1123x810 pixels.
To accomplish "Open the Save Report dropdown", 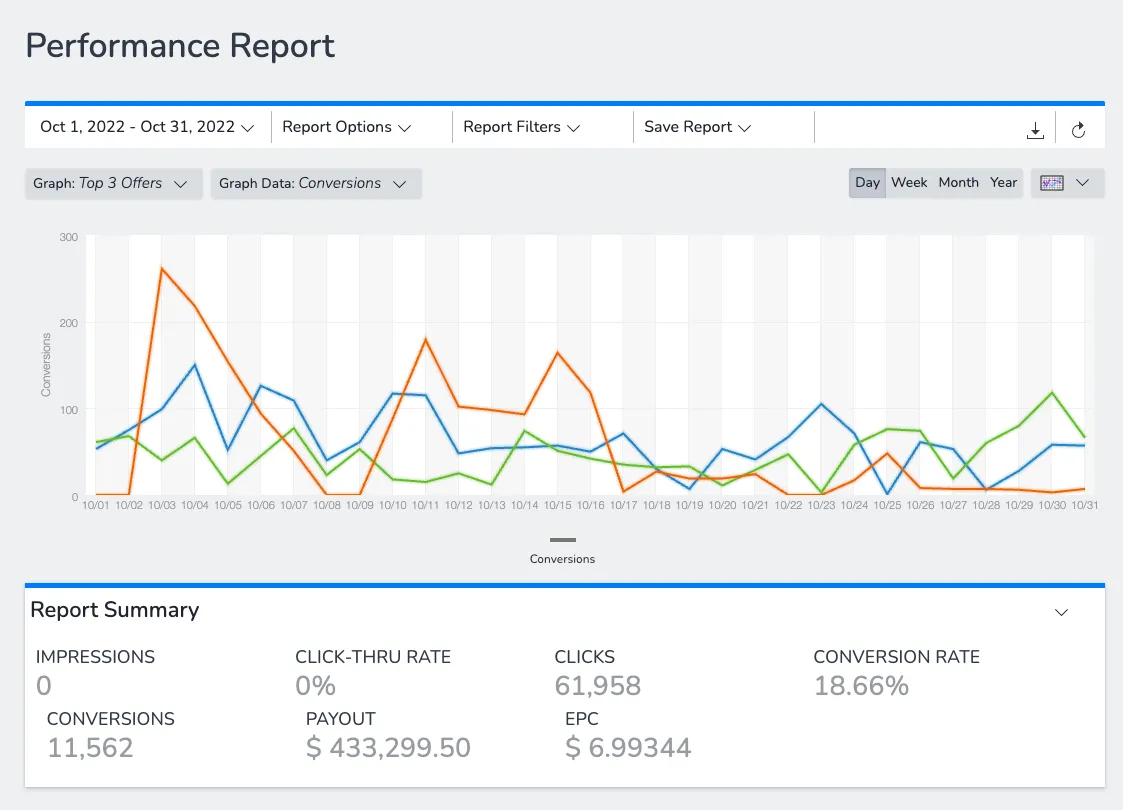I will pos(698,127).
